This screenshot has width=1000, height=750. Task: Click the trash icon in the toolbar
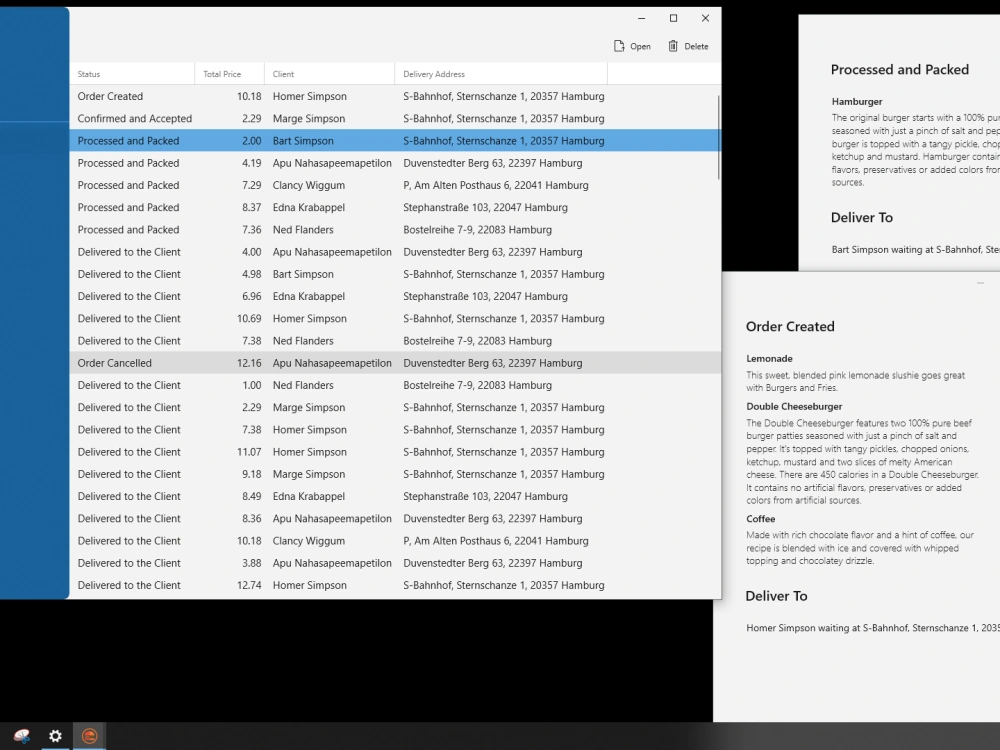point(671,45)
